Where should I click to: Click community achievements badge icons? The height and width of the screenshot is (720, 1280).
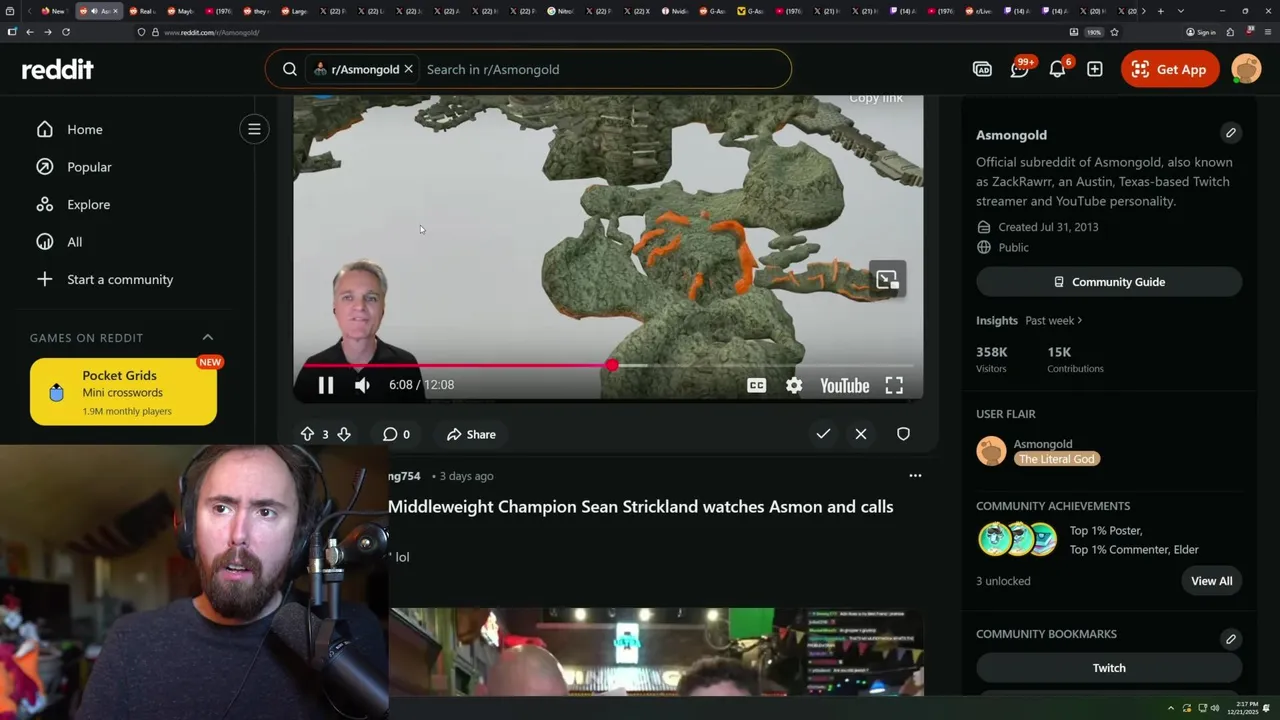[x=1018, y=539]
